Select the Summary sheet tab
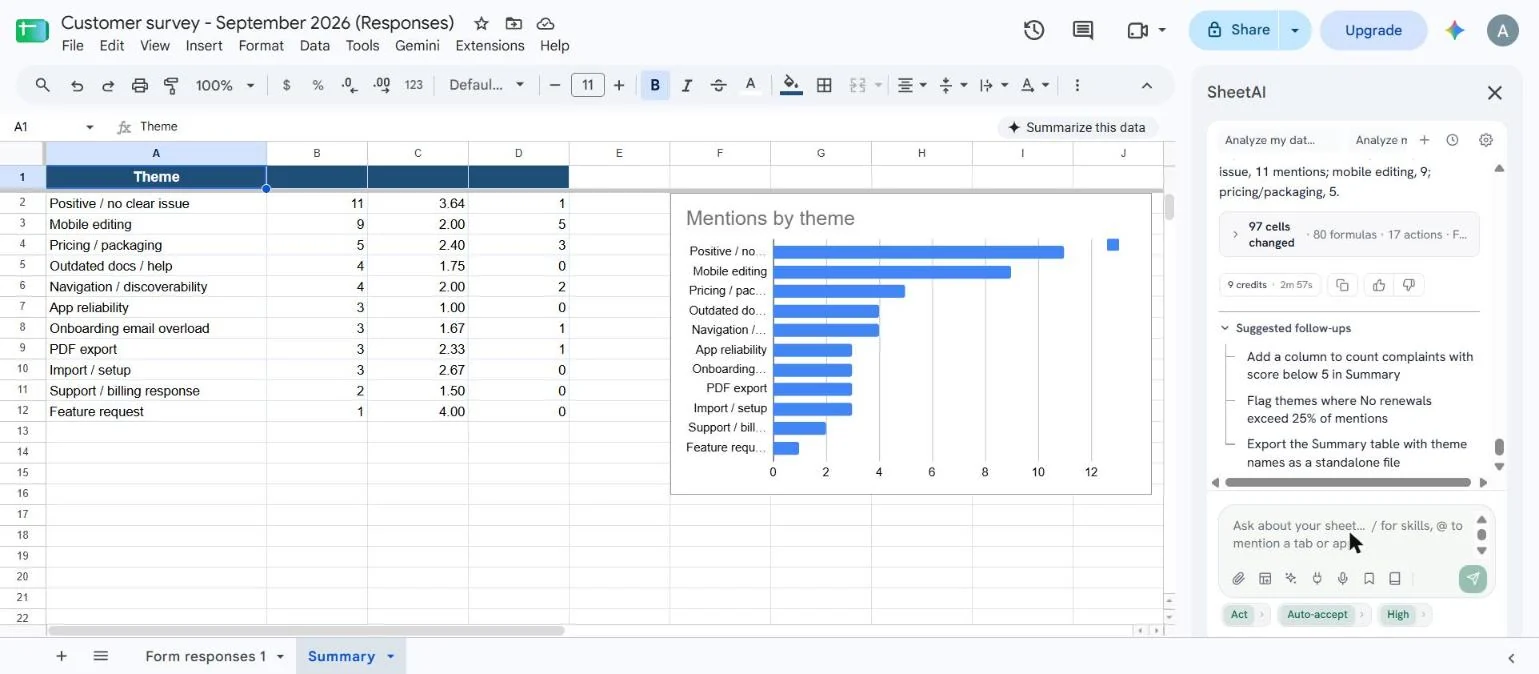The width and height of the screenshot is (1539, 674). click(341, 656)
